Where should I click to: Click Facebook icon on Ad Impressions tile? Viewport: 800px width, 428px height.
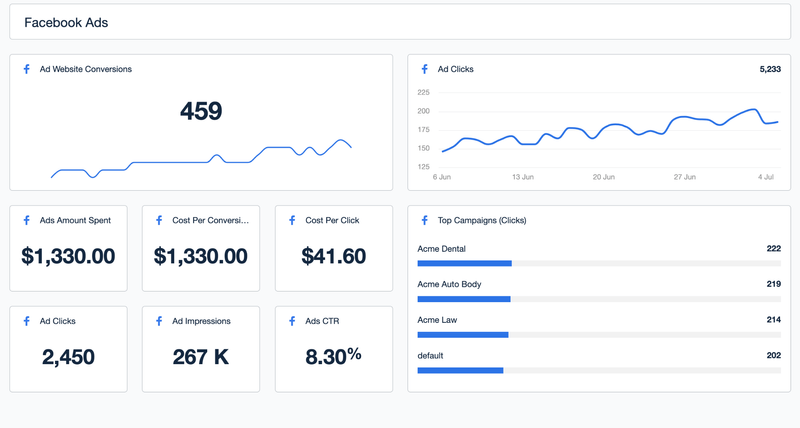[159, 321]
